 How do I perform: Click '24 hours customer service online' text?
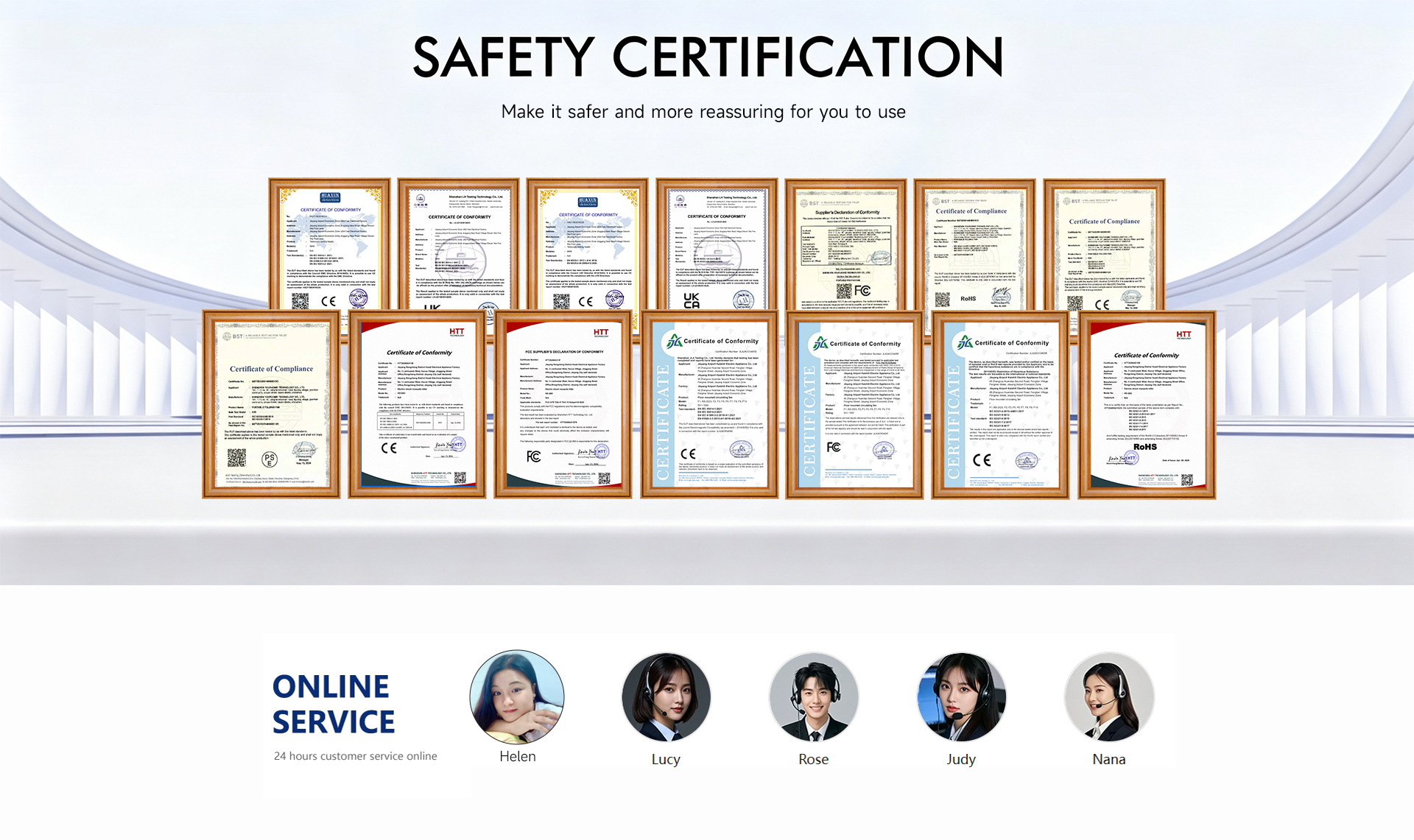point(356,756)
